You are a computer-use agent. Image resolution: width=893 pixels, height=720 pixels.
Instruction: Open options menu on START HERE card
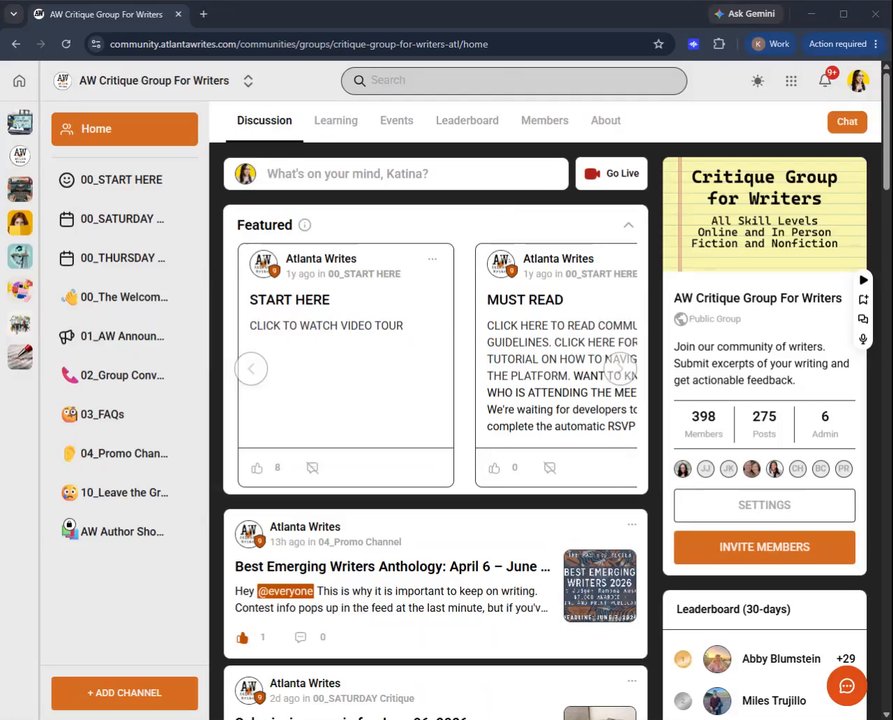(x=432, y=259)
